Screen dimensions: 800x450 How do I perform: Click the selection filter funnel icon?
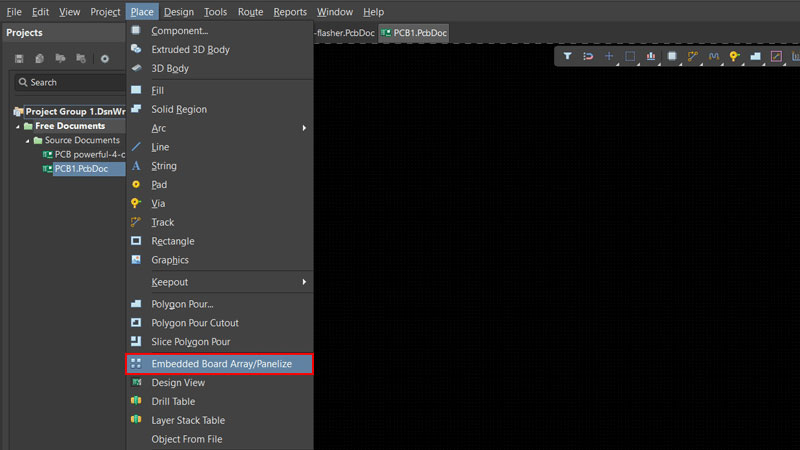pos(567,57)
